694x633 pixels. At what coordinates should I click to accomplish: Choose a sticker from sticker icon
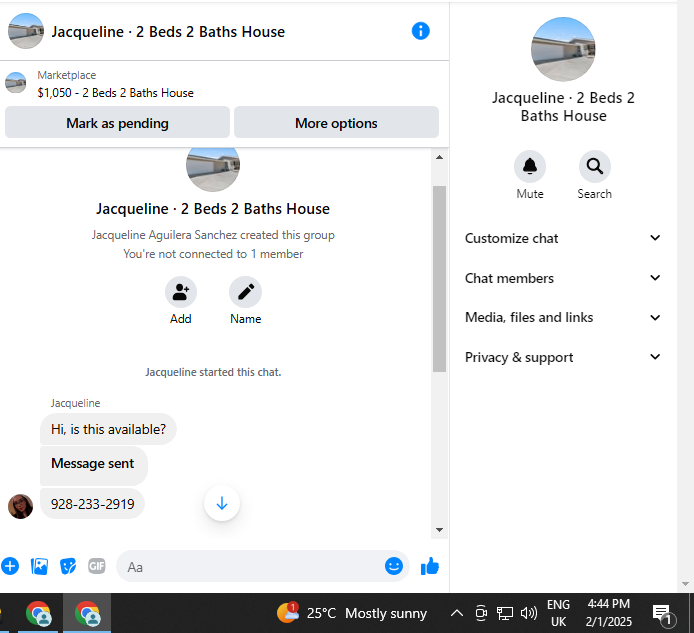click(x=68, y=566)
